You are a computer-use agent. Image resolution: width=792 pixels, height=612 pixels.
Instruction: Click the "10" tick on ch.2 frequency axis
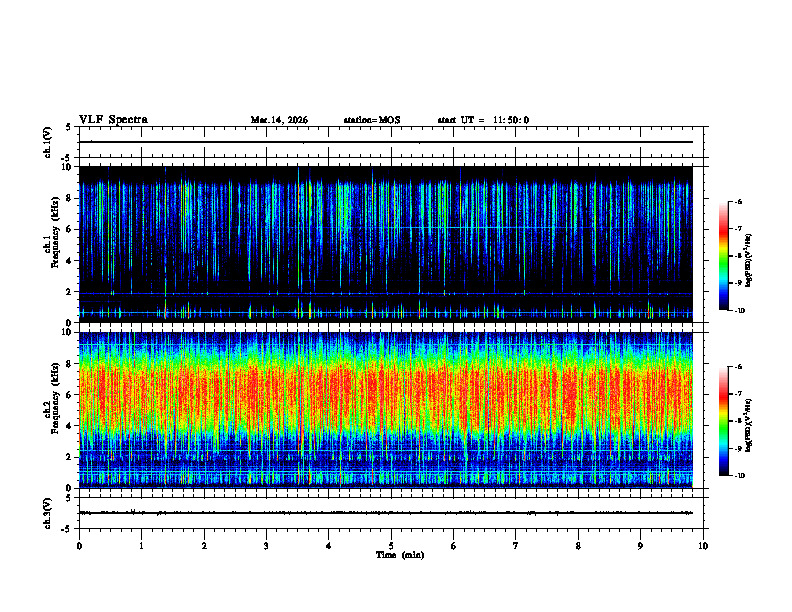[66, 332]
